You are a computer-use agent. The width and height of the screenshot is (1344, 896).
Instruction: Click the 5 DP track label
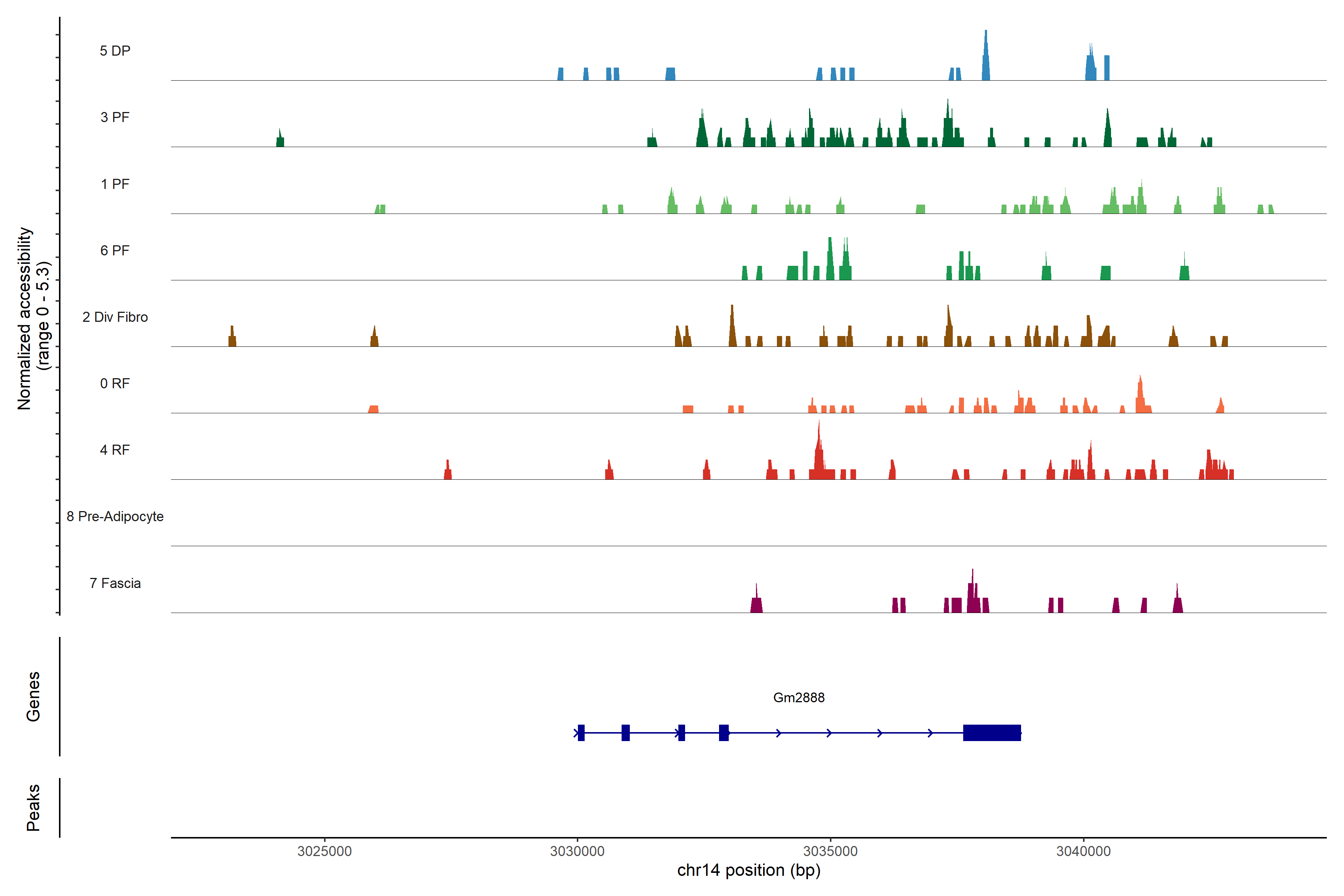pyautogui.click(x=115, y=51)
